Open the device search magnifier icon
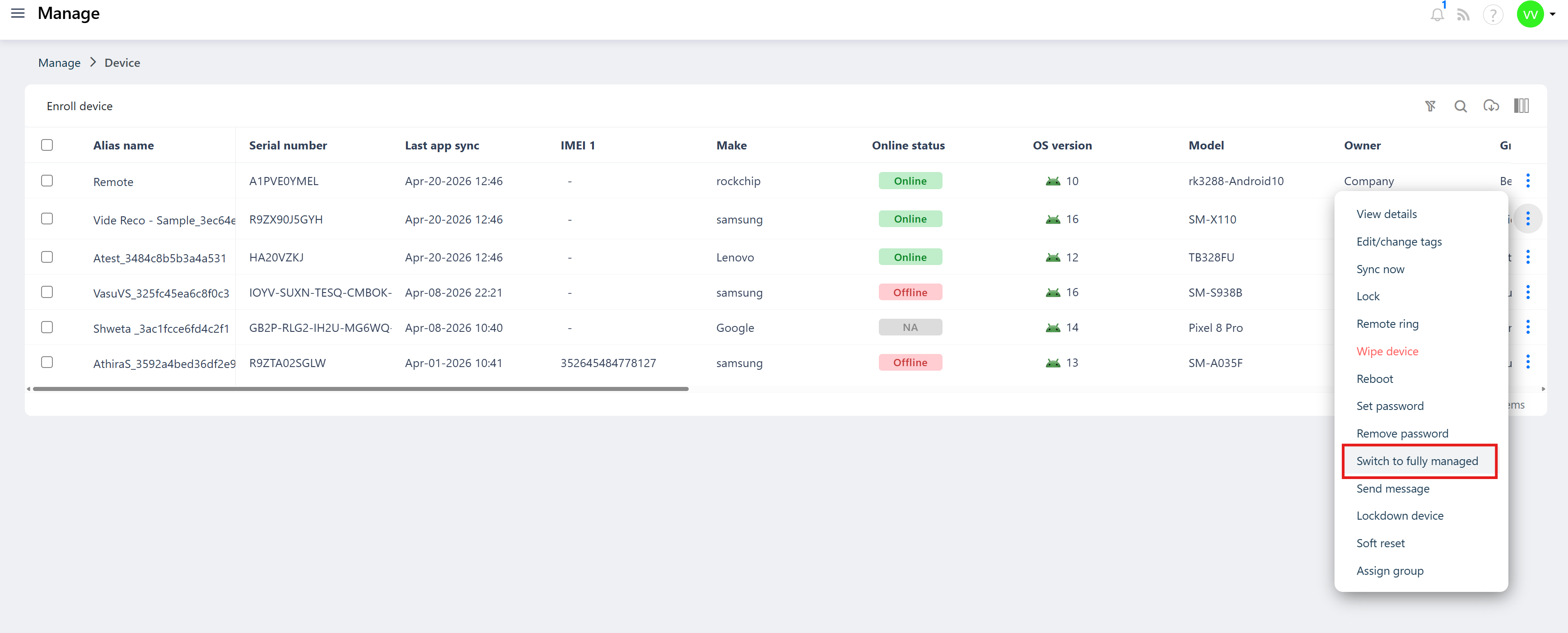The height and width of the screenshot is (633, 1568). click(1460, 106)
